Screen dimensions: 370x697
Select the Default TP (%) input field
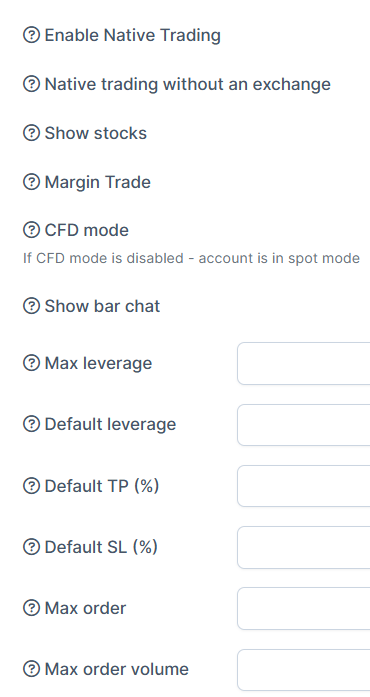[x=304, y=486]
